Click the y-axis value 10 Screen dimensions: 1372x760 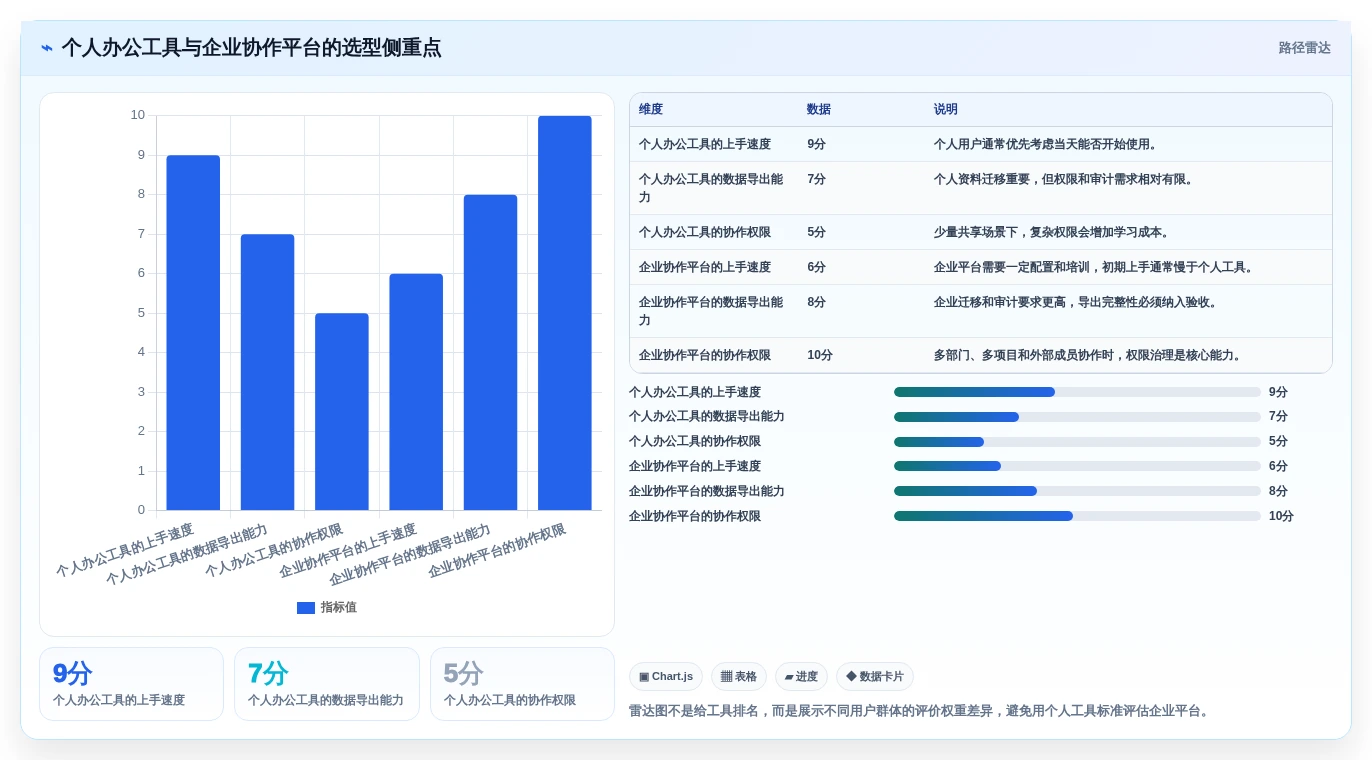pos(138,115)
